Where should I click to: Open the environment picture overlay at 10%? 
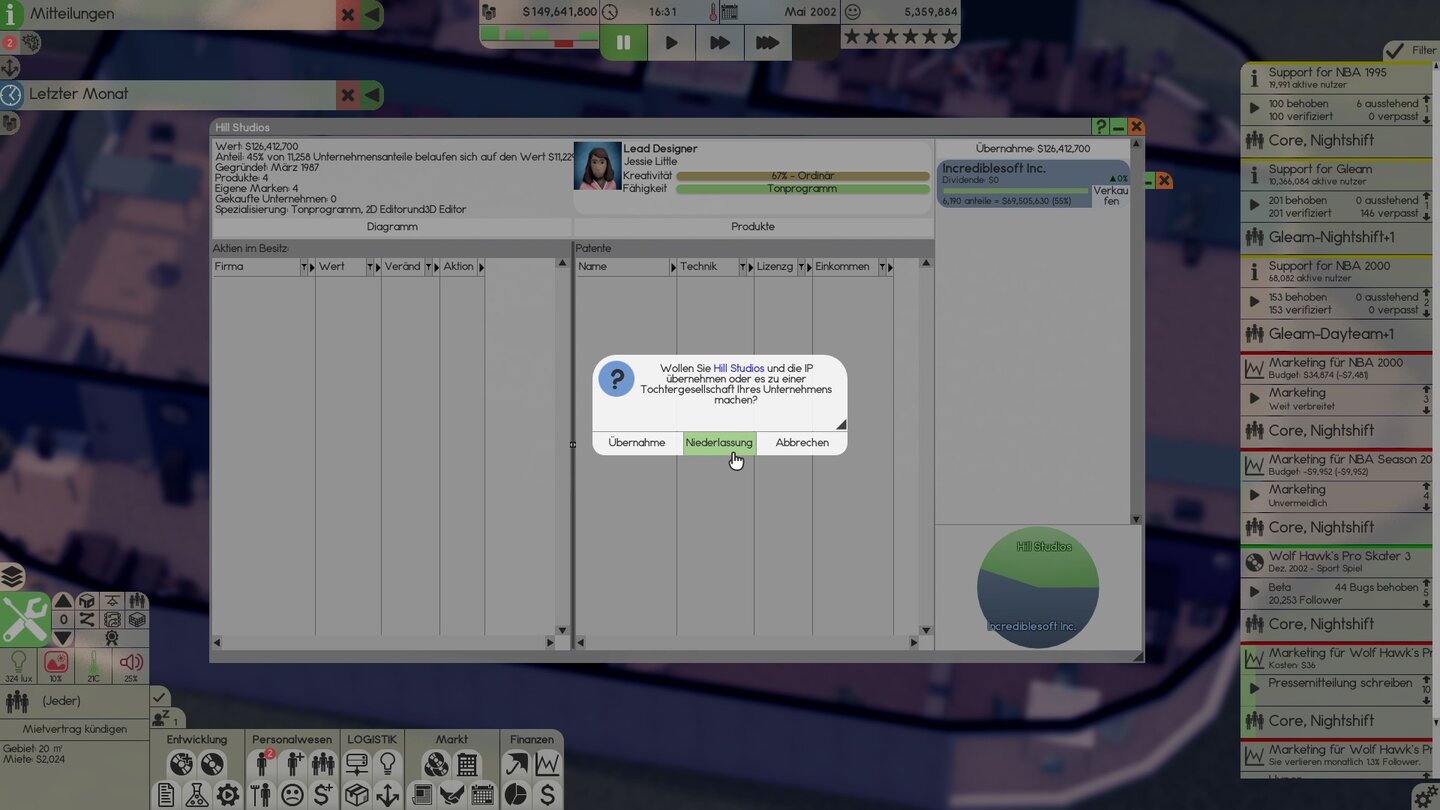(x=56, y=665)
